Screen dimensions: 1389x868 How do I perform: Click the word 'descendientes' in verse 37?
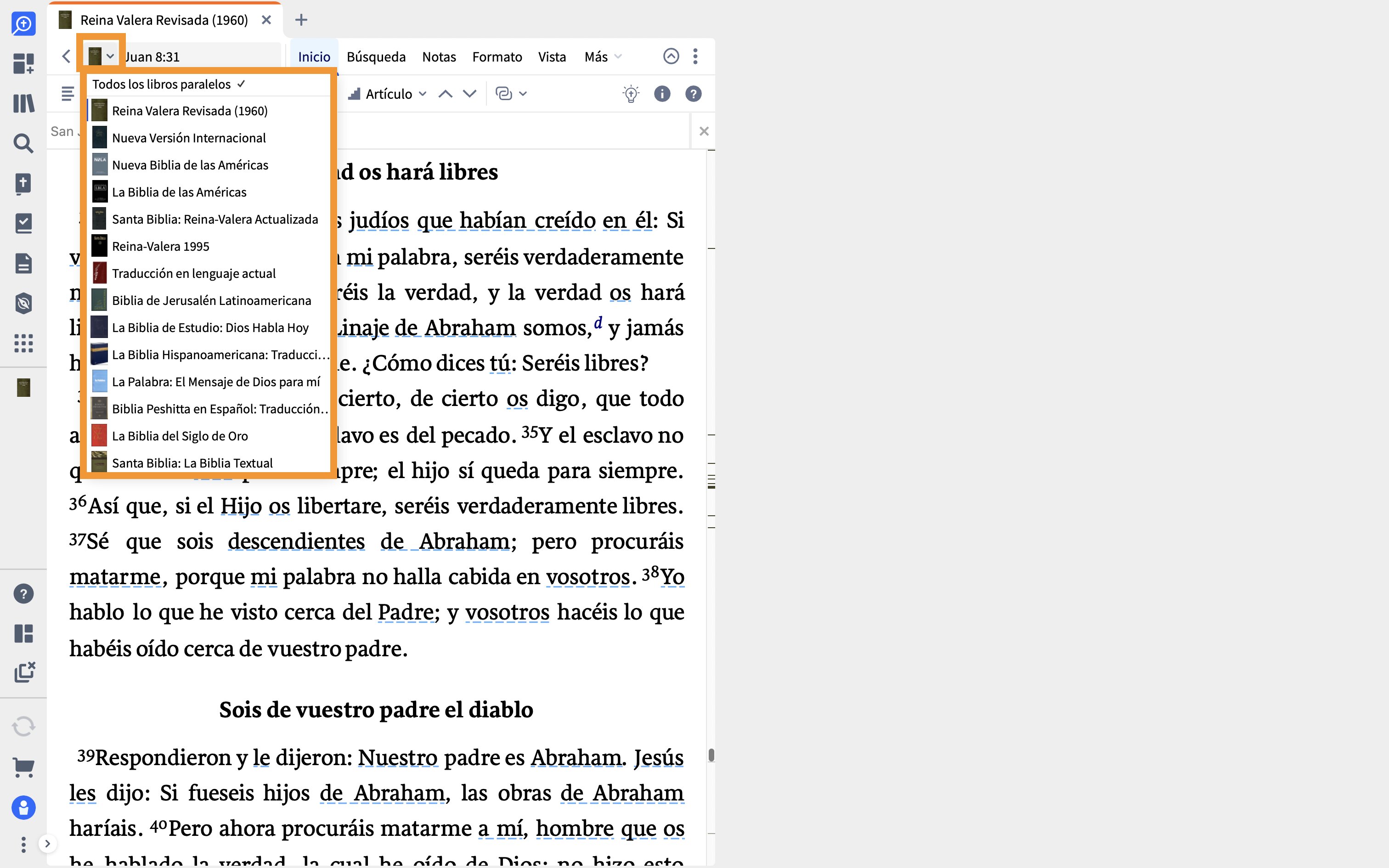click(x=296, y=541)
